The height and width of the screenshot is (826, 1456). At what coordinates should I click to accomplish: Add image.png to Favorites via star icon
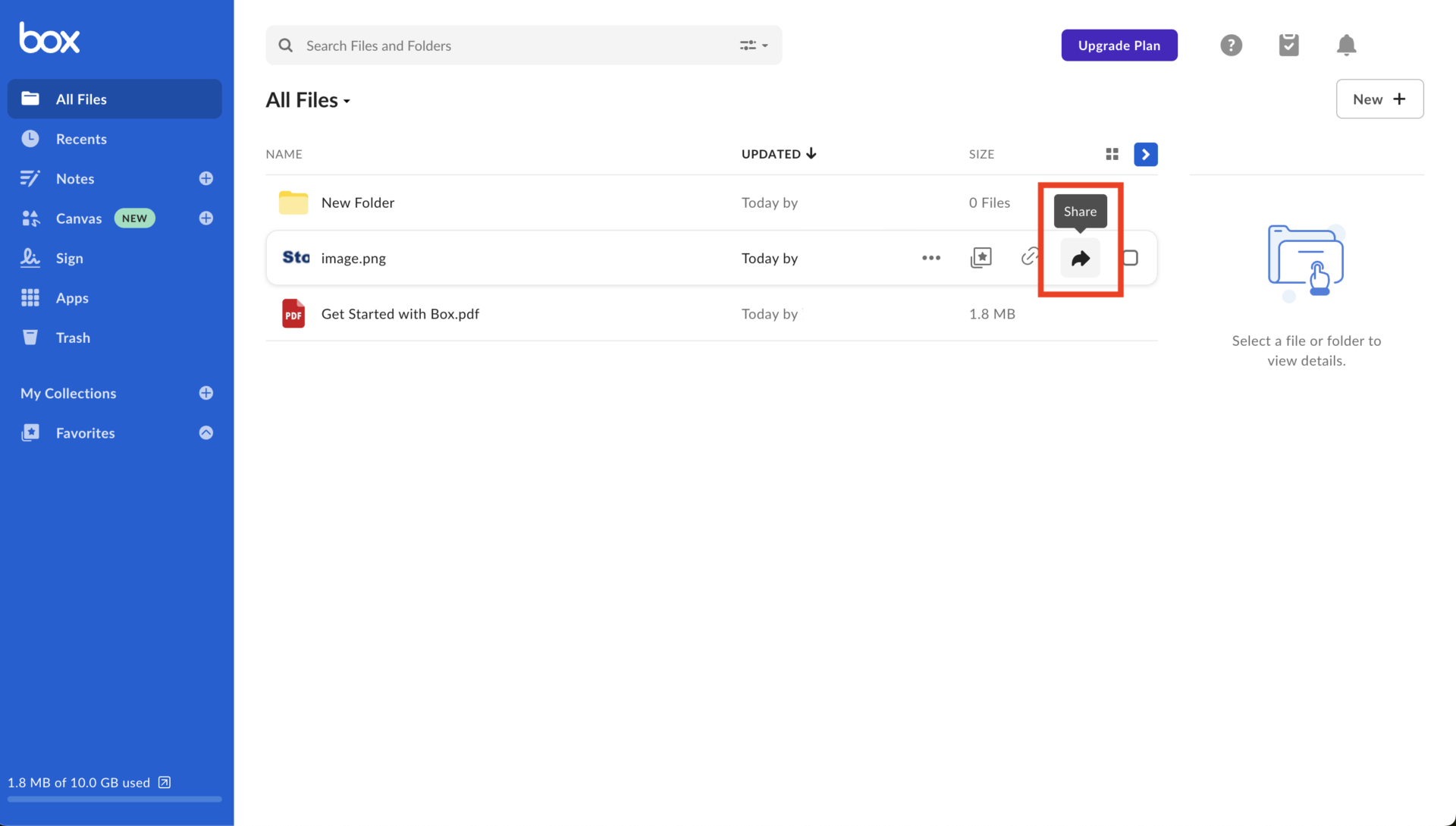(981, 258)
